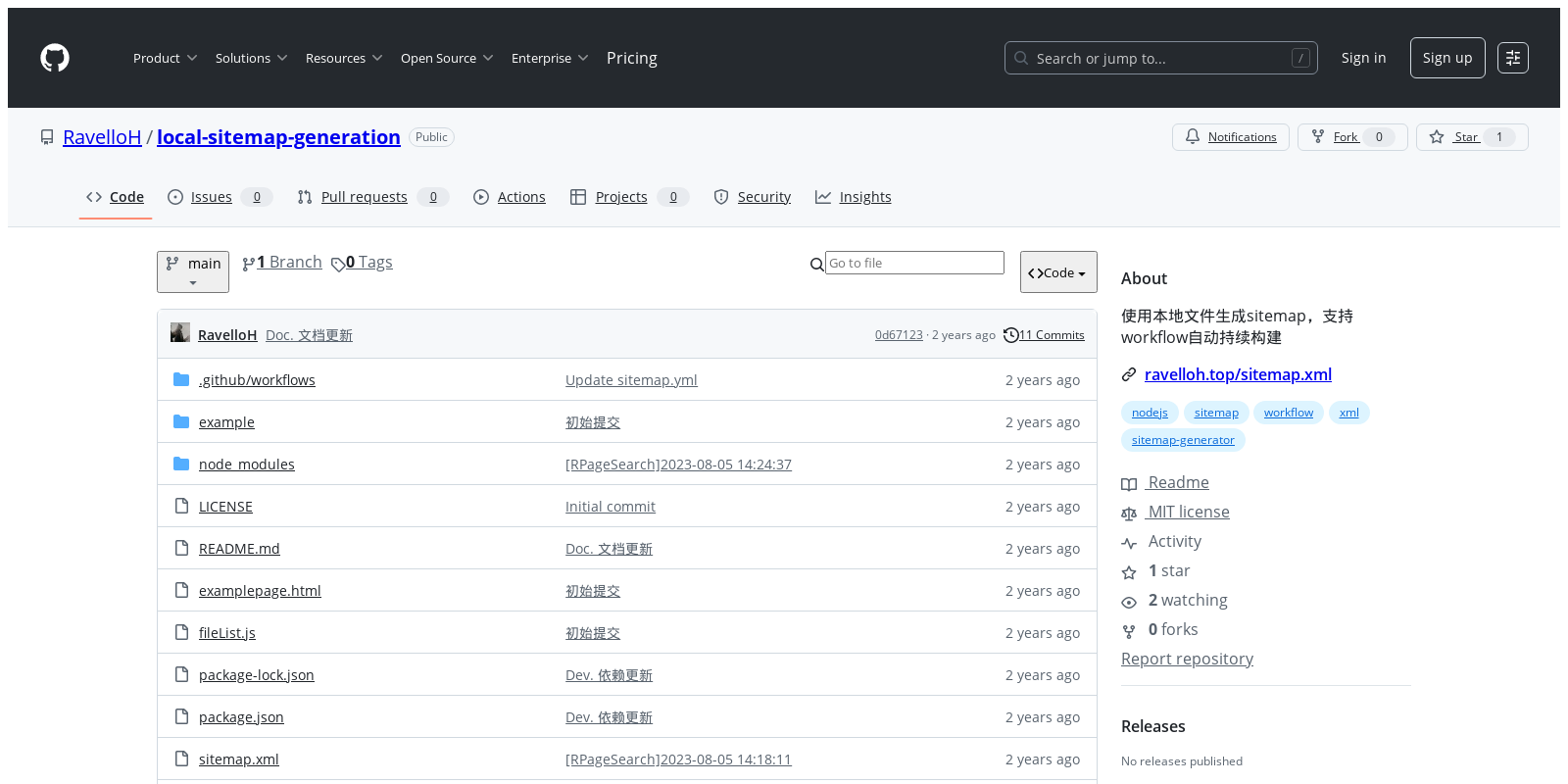
Task: Click the Insights graph icon
Action: pos(823,197)
